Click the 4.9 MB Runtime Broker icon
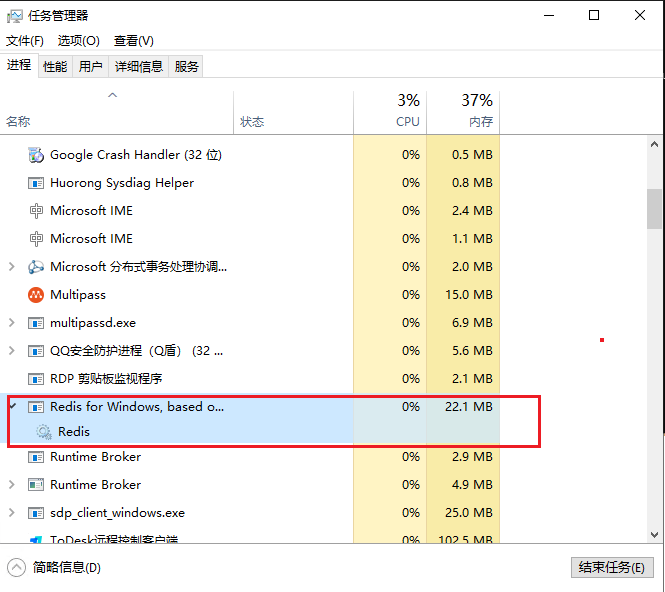 pyautogui.click(x=36, y=485)
